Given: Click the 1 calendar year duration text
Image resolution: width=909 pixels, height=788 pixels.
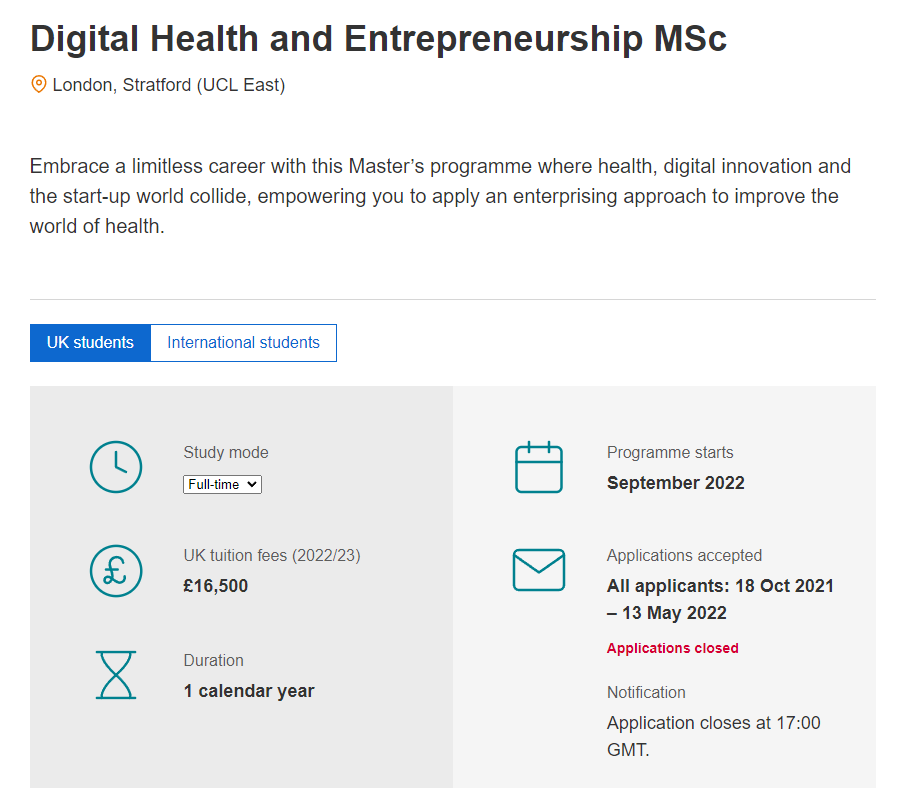Looking at the screenshot, I should [249, 691].
